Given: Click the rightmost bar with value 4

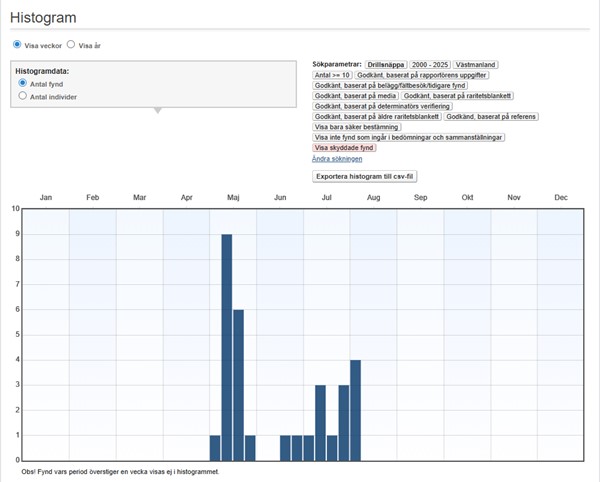Looking at the screenshot, I should pos(355,410).
